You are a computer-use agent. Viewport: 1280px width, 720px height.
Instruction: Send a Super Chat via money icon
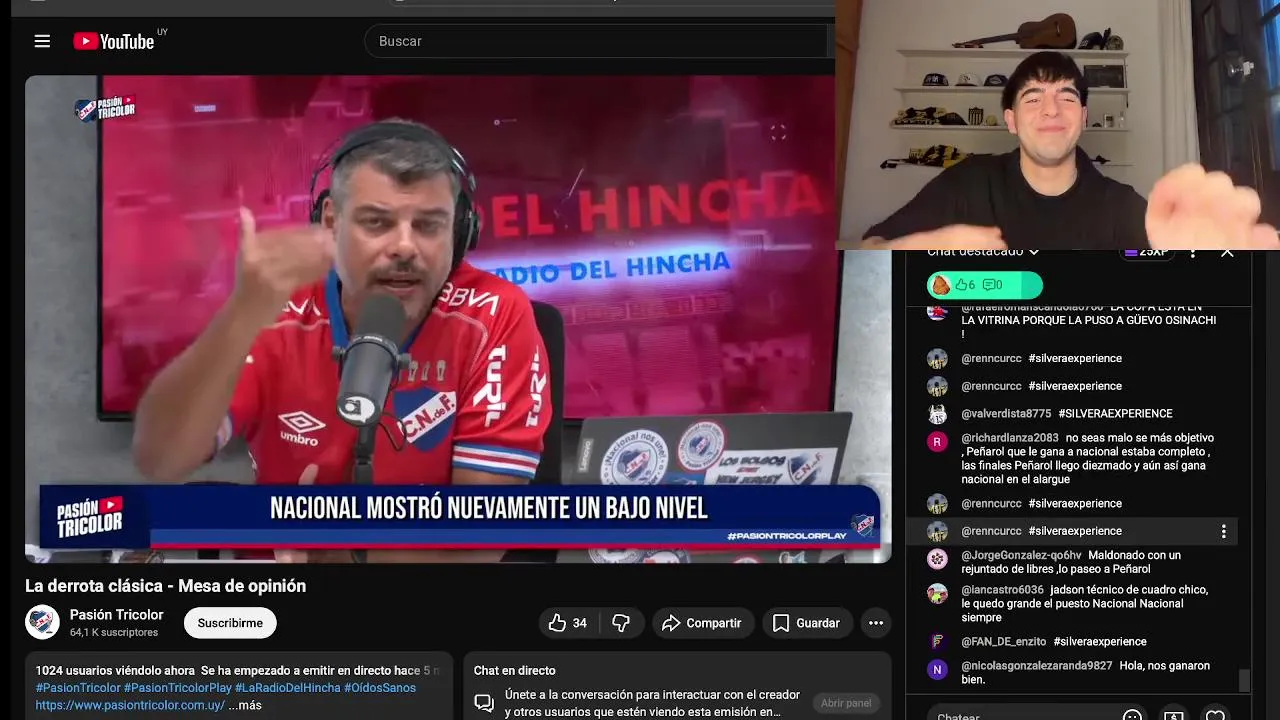tap(1174, 716)
